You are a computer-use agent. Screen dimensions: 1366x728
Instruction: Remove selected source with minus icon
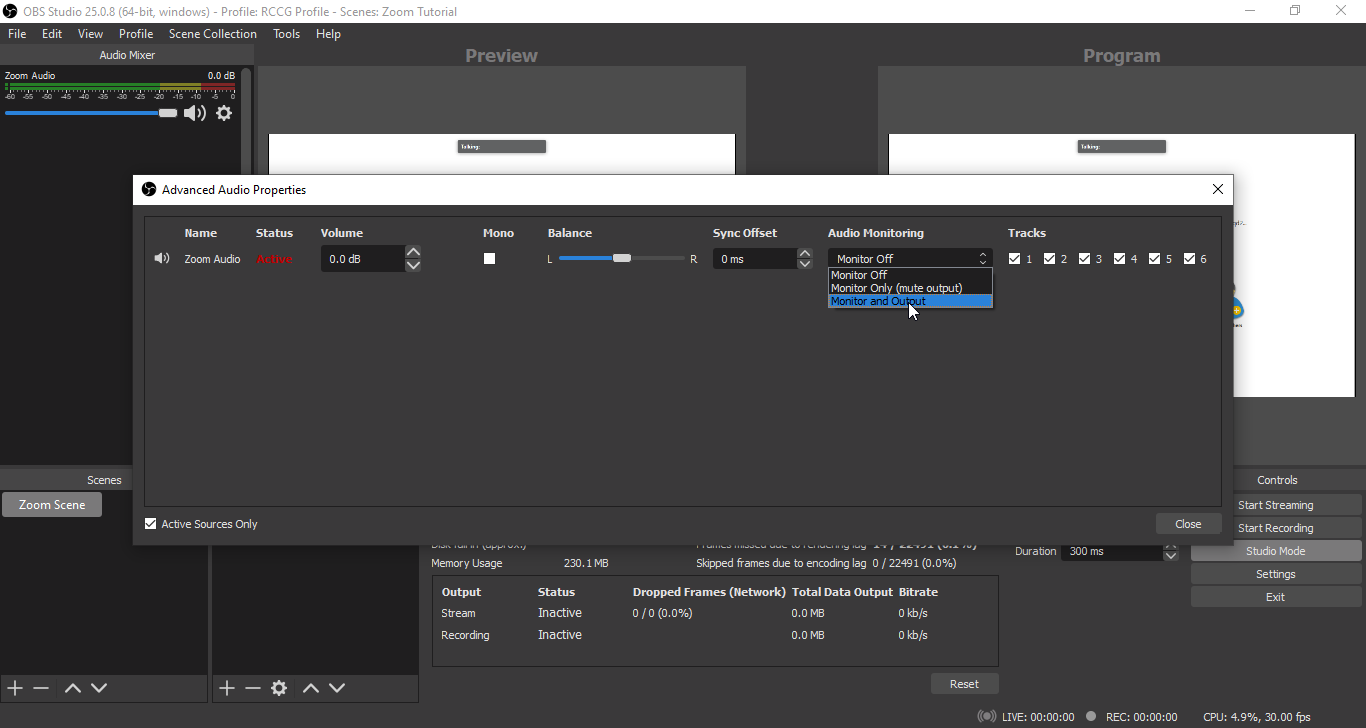coord(253,688)
